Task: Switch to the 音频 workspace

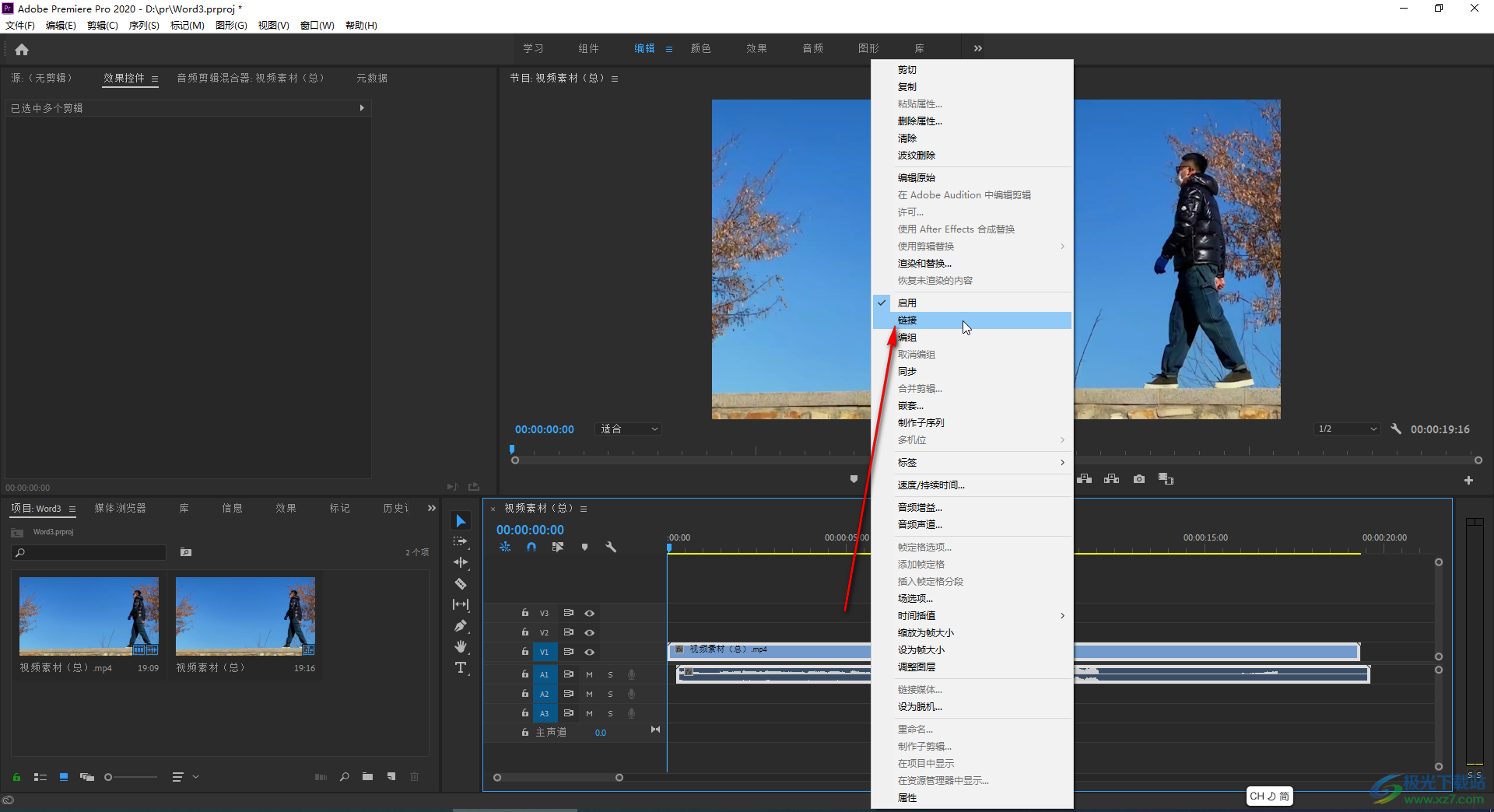Action: tap(813, 48)
